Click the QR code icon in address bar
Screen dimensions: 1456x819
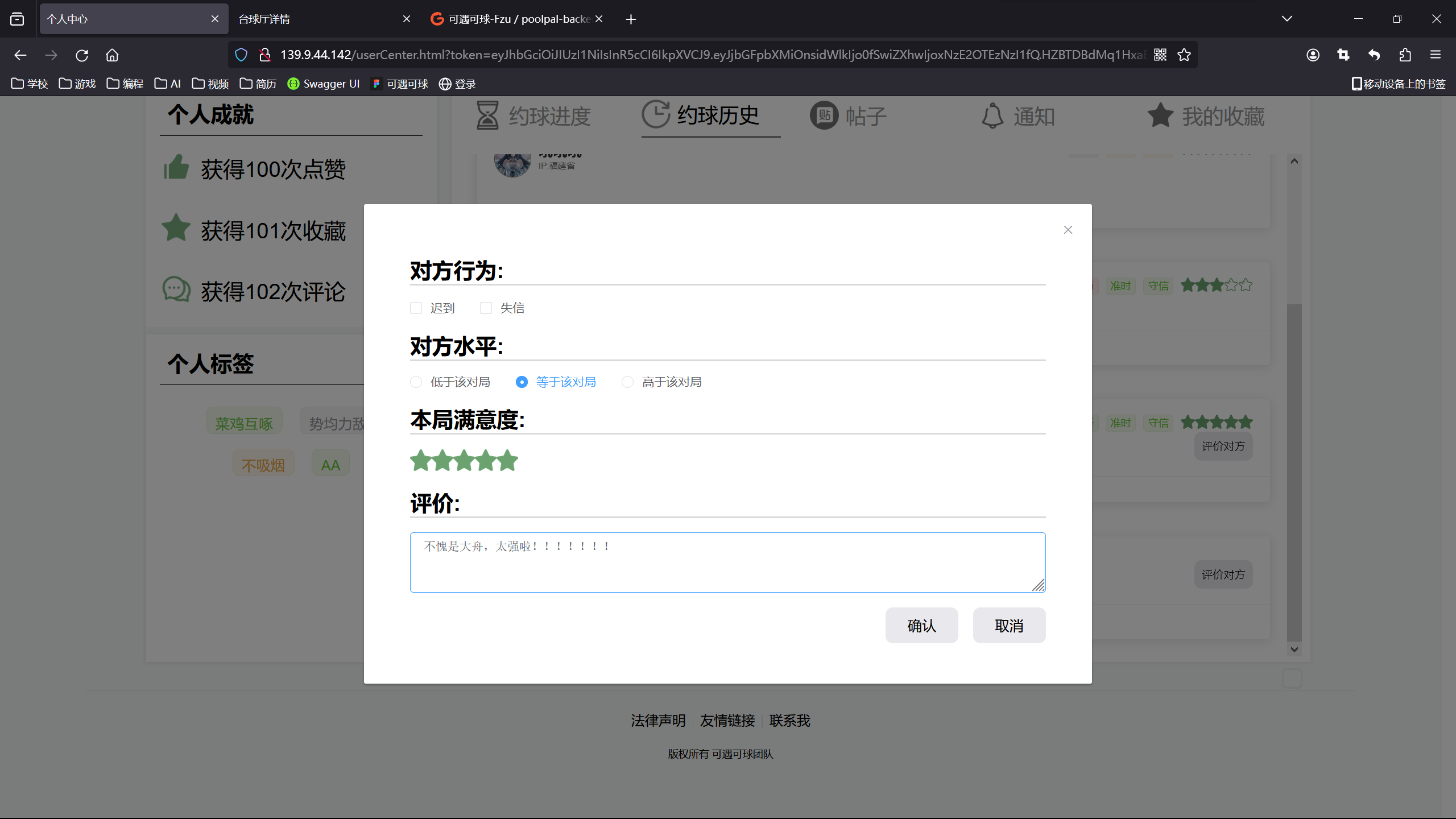[x=1160, y=55]
